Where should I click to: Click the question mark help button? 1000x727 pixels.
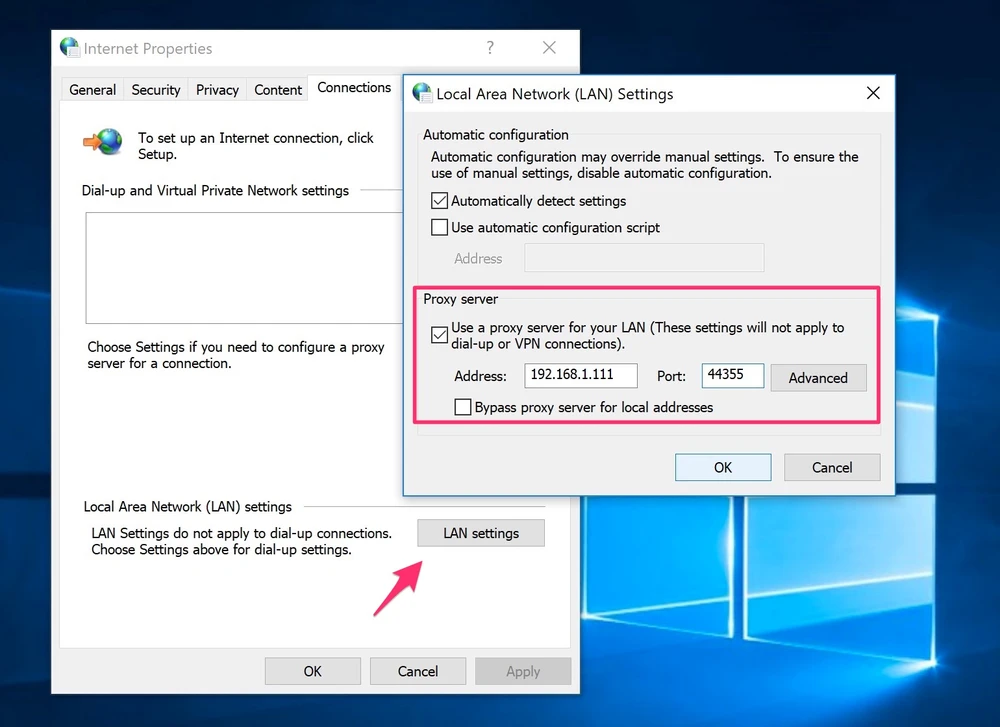tap(489, 48)
